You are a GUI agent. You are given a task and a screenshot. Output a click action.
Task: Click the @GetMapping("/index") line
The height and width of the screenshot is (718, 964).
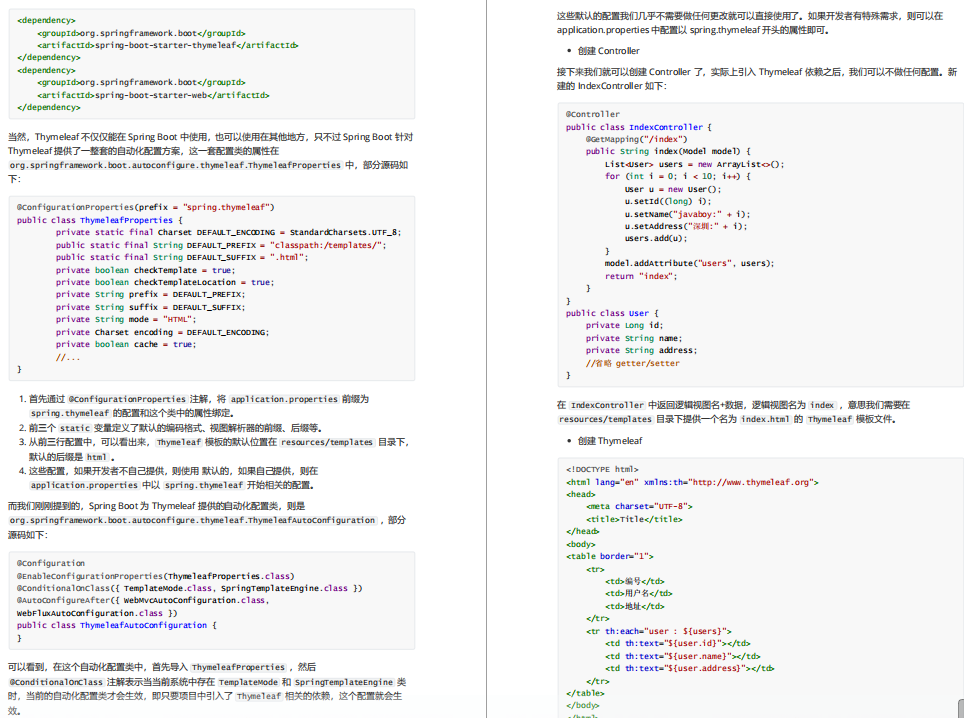636,139
